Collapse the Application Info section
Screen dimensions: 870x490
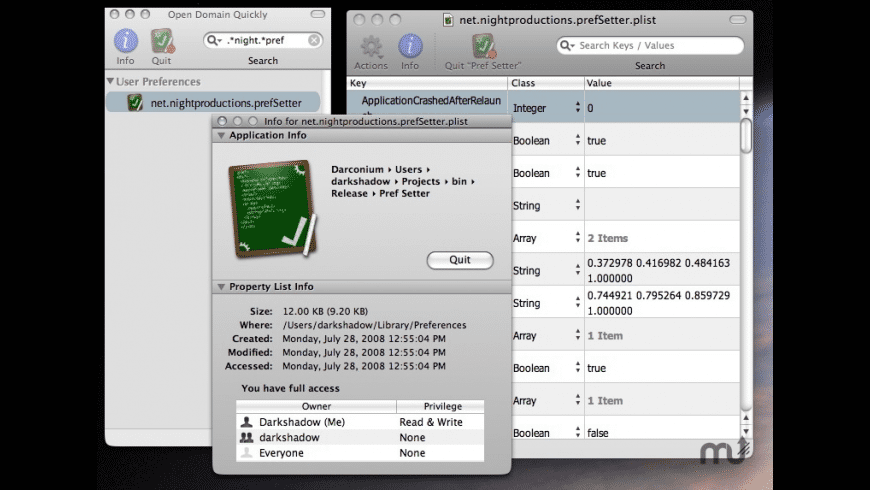221,135
